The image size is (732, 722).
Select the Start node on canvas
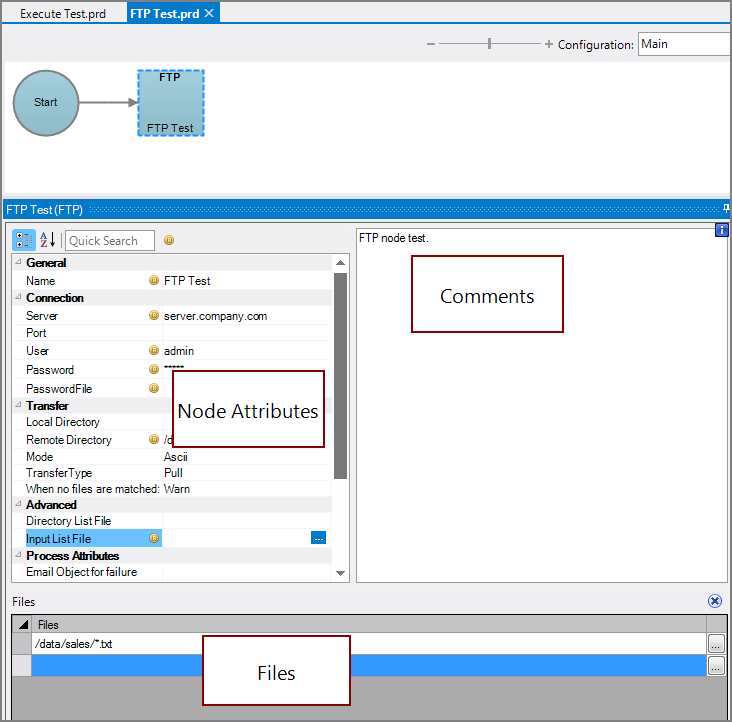tap(46, 103)
